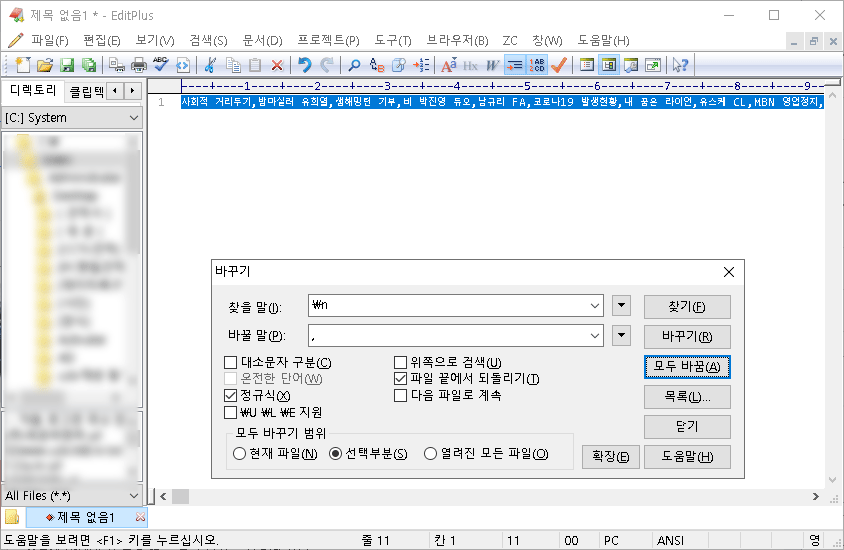Open 파일(F) menu
The image size is (844, 550).
50,40
